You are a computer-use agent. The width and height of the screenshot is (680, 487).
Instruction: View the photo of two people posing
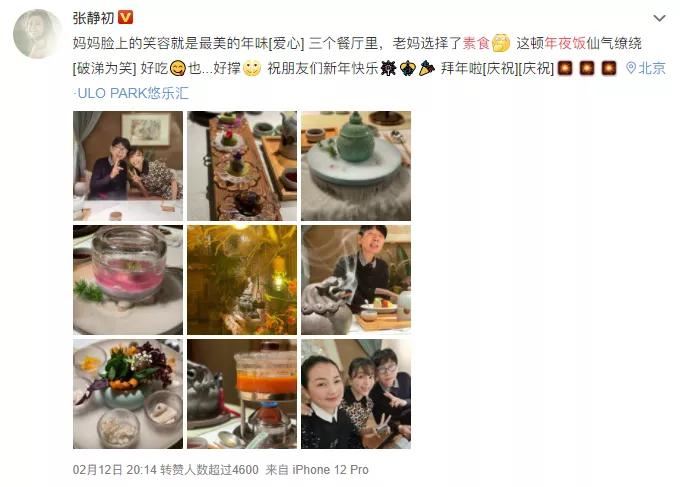tap(128, 166)
